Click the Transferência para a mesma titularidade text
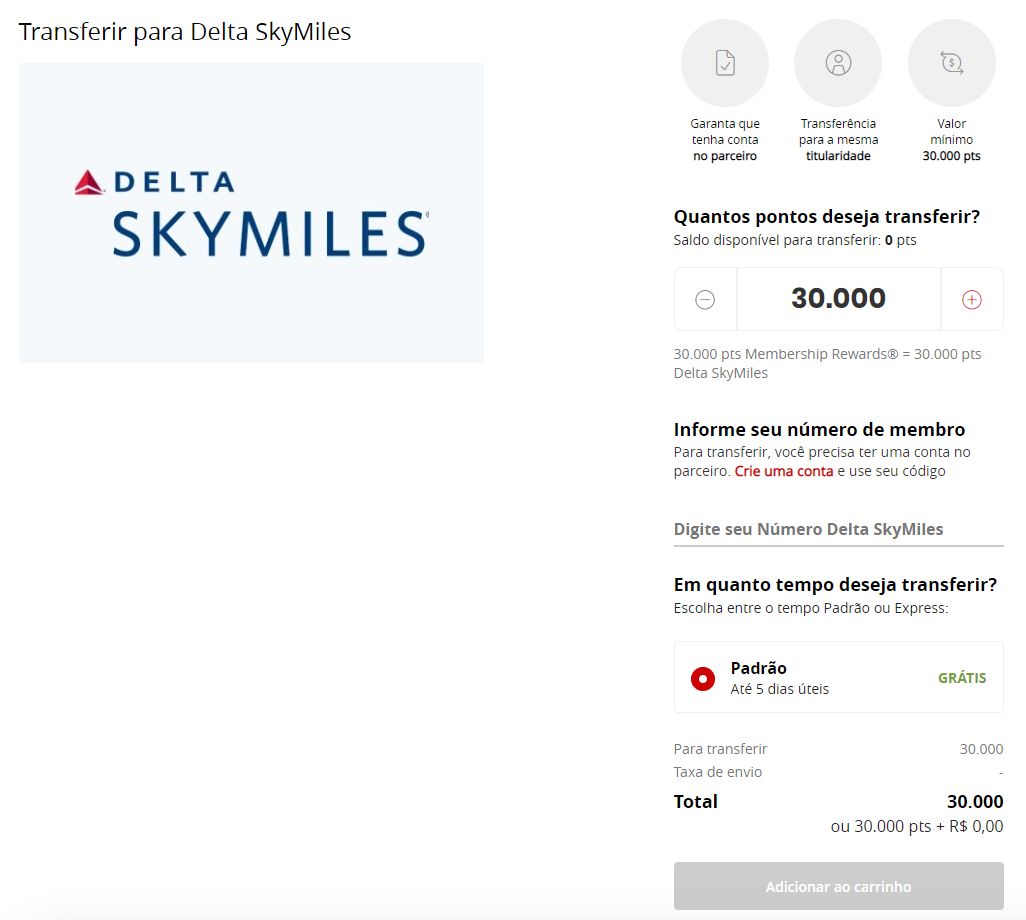The image size is (1026, 920). (838, 139)
